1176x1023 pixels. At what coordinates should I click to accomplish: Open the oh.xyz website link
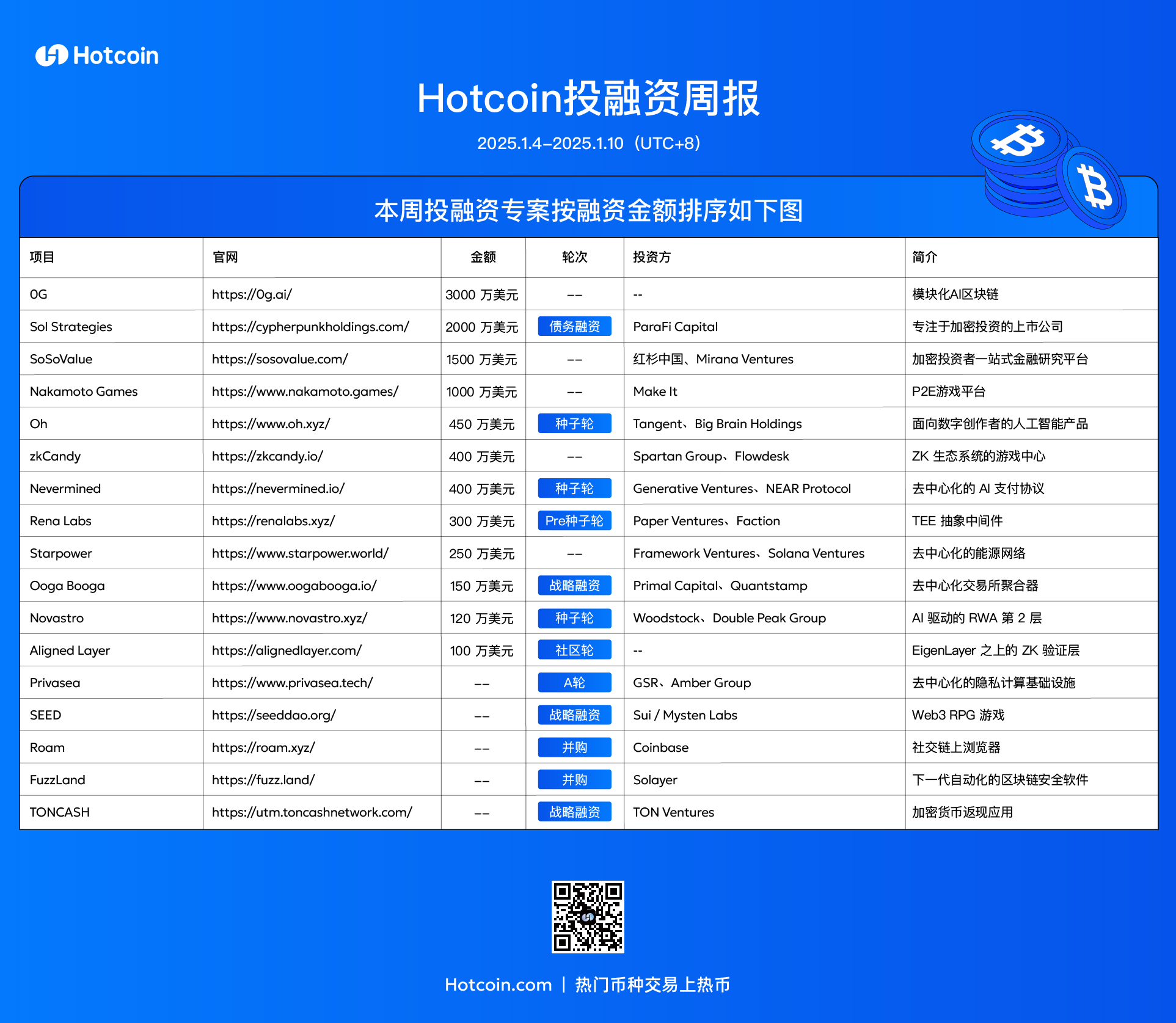point(271,424)
